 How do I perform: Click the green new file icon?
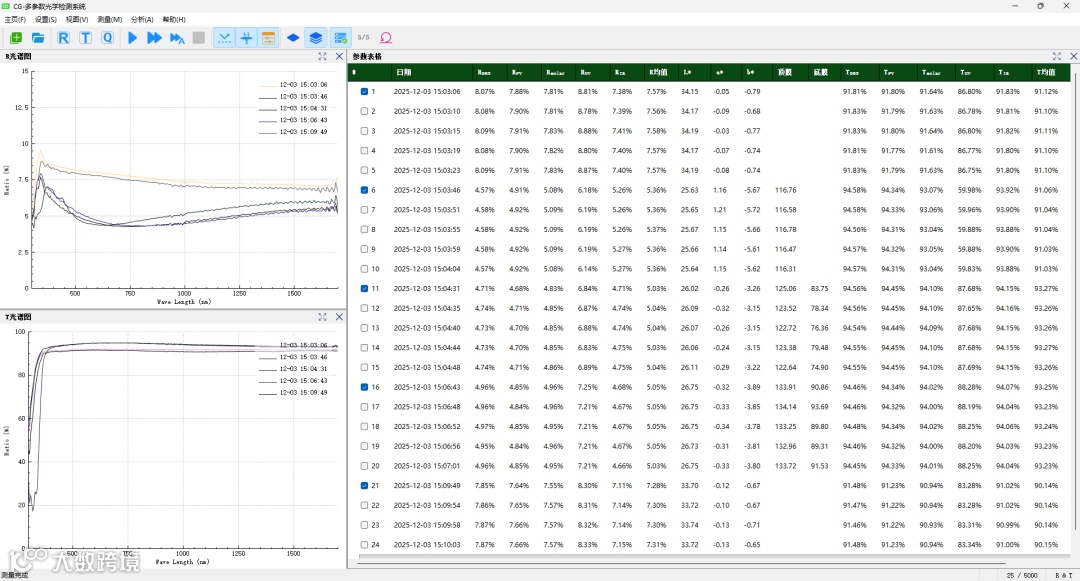coord(16,38)
